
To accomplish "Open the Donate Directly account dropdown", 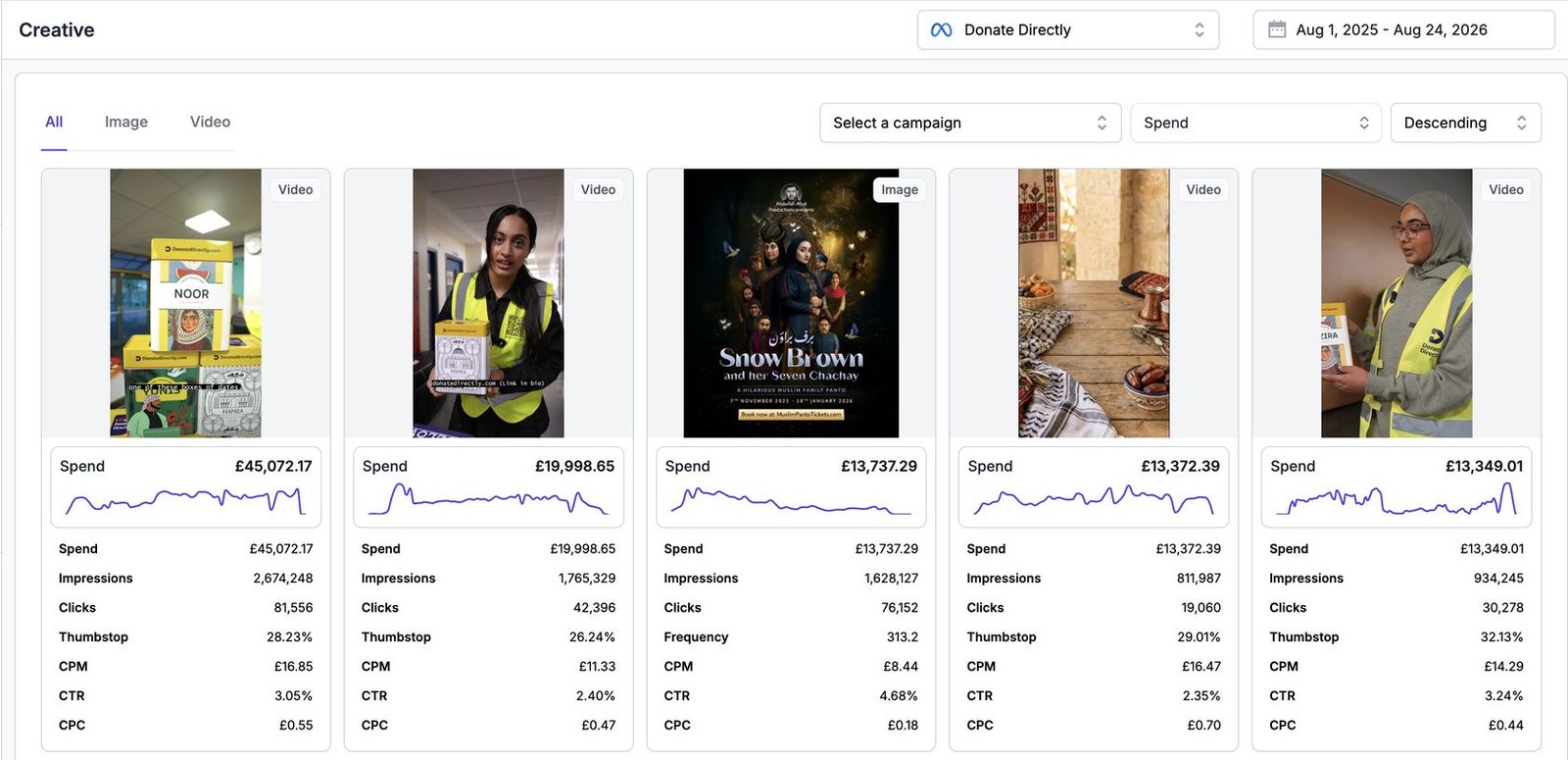I will 1068,30.
